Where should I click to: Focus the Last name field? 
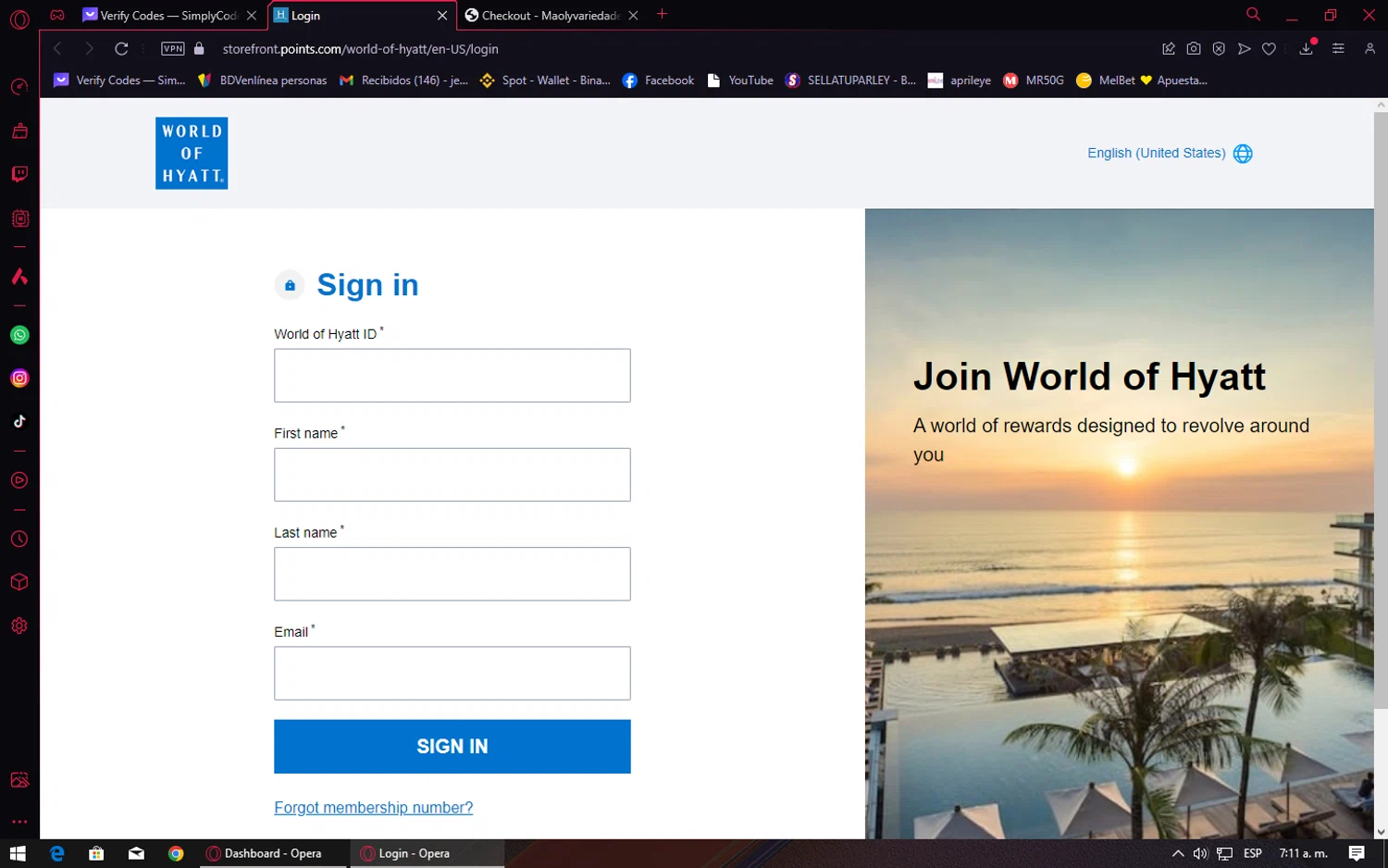452,574
